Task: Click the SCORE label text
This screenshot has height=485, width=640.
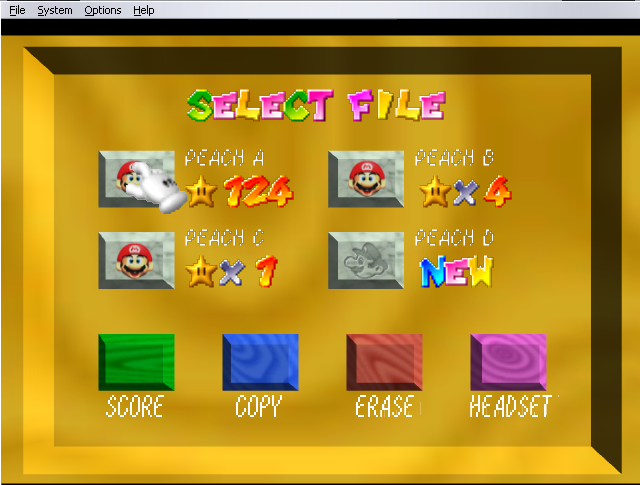Action: click(x=135, y=406)
